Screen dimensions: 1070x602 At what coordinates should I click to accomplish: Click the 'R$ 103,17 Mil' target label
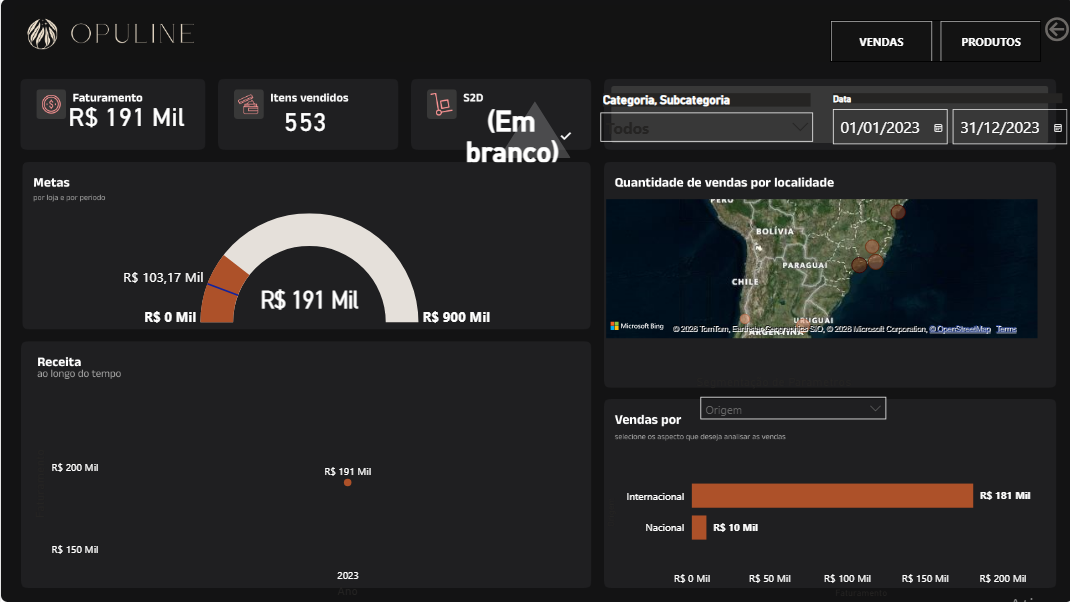coord(163,277)
